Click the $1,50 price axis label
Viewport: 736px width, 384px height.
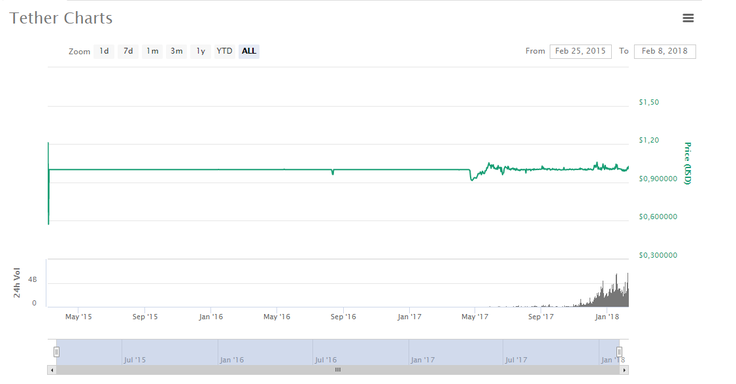coord(649,102)
